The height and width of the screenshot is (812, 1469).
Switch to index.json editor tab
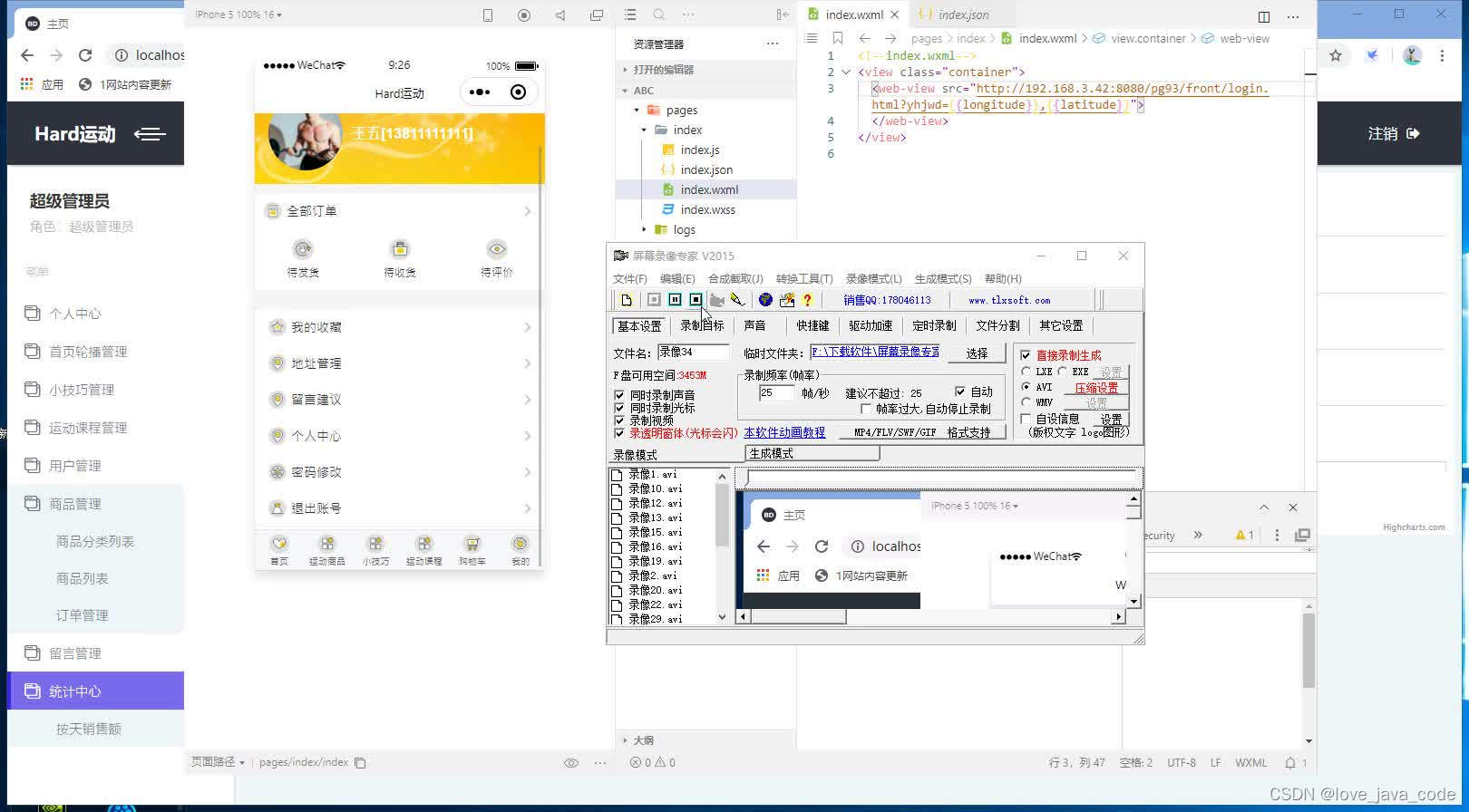[x=963, y=14]
